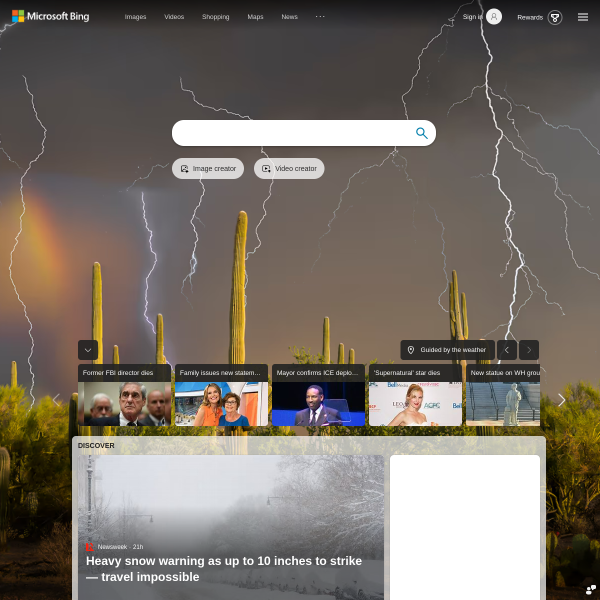Open Maps from the top navigation
The height and width of the screenshot is (600, 600).
pyautogui.click(x=255, y=17)
